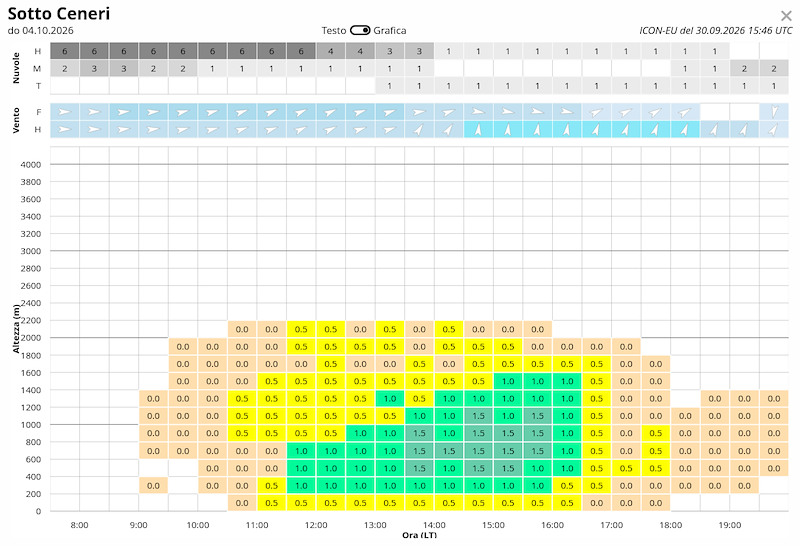
Task: Click the 3000 altitude label
Action: (31, 251)
